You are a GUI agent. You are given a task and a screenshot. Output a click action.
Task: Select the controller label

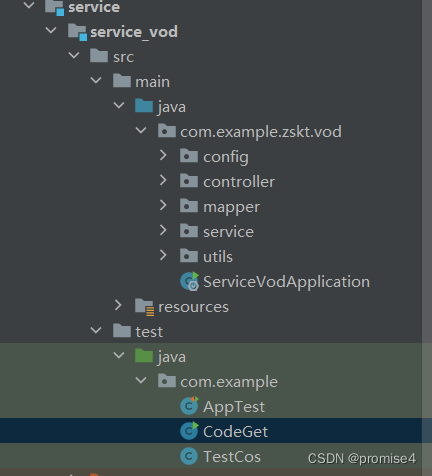tap(239, 182)
